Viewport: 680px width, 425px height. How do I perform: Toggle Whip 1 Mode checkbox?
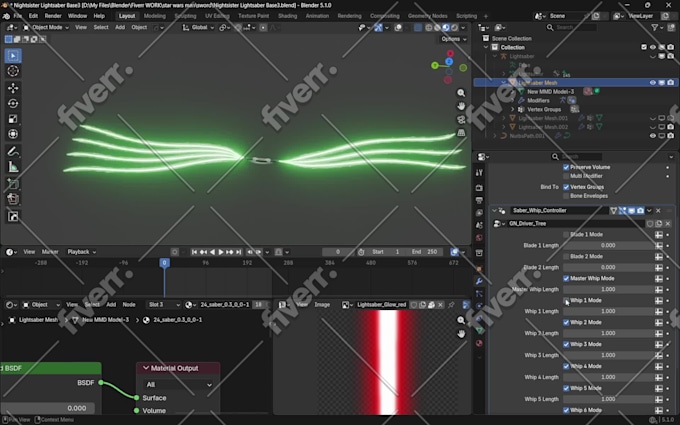[x=566, y=301]
